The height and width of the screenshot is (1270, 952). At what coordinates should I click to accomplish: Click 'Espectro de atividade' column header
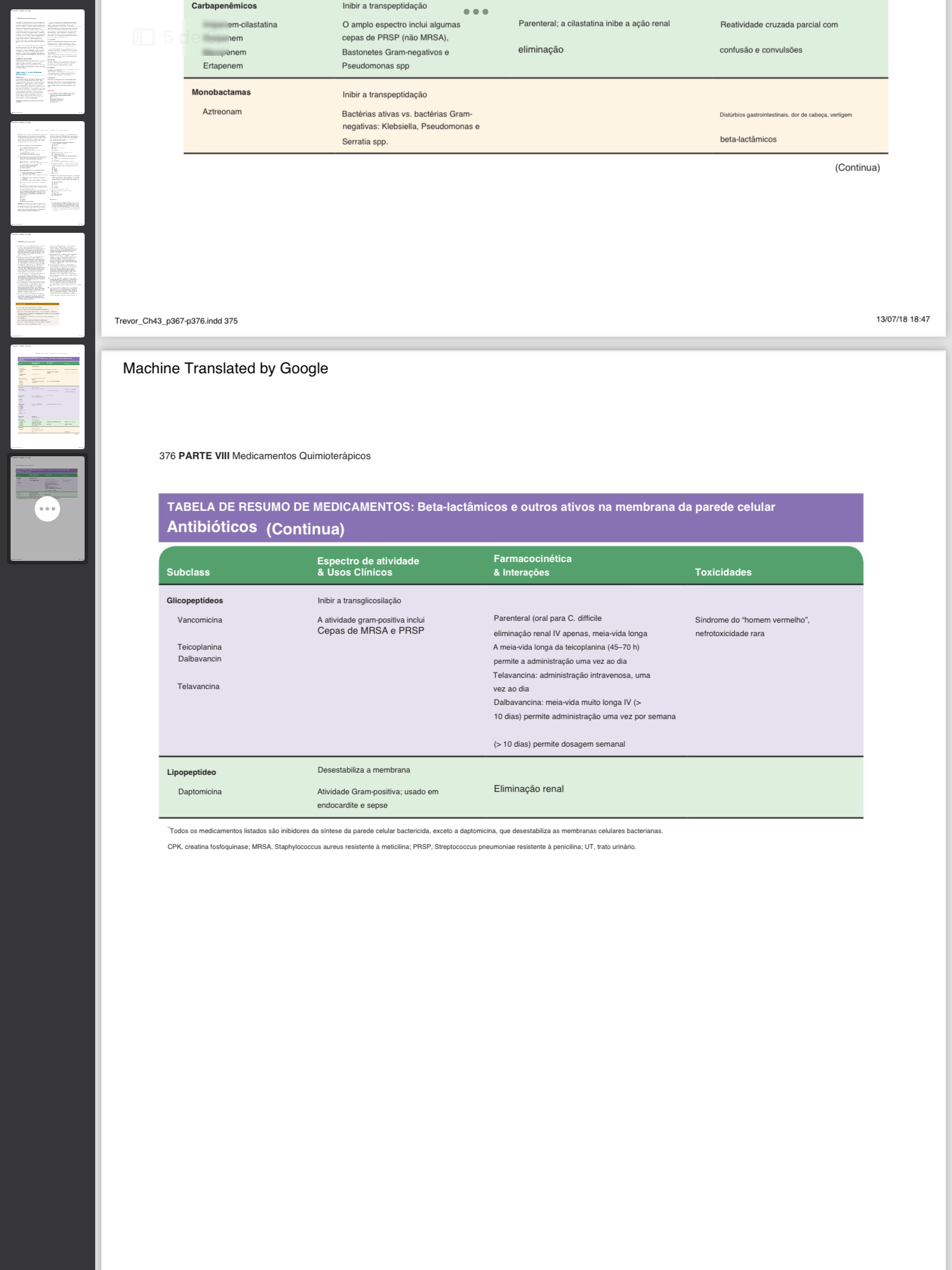(x=368, y=561)
